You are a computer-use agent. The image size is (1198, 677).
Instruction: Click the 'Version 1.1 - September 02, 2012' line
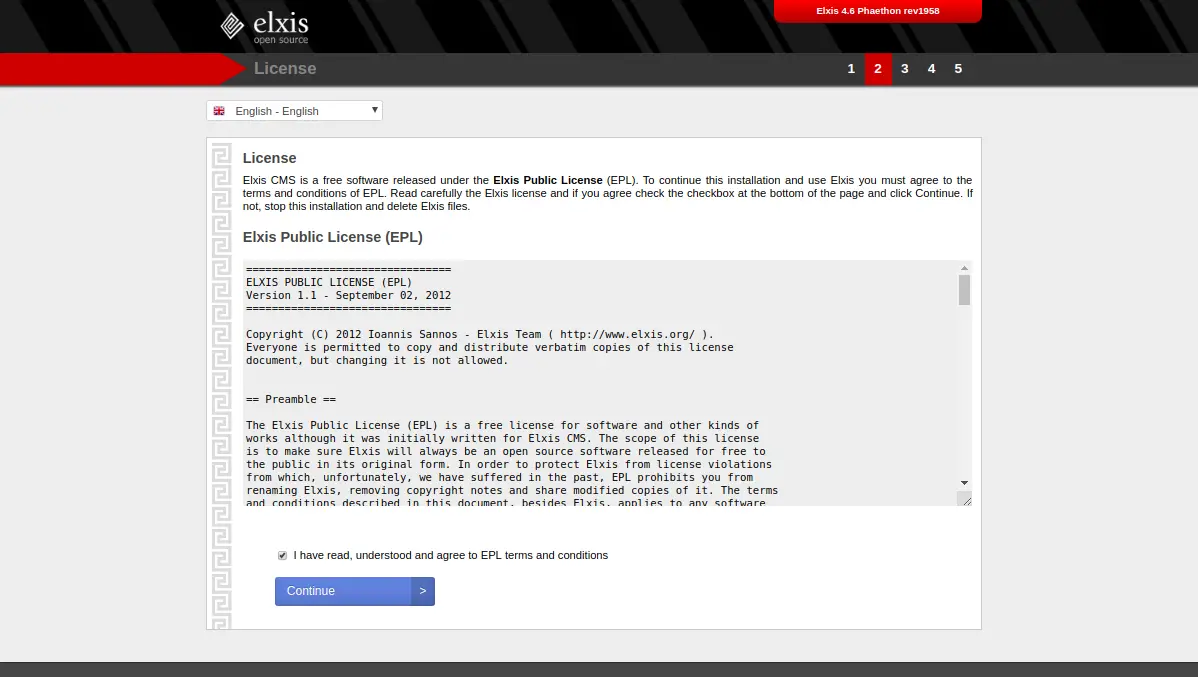(348, 295)
